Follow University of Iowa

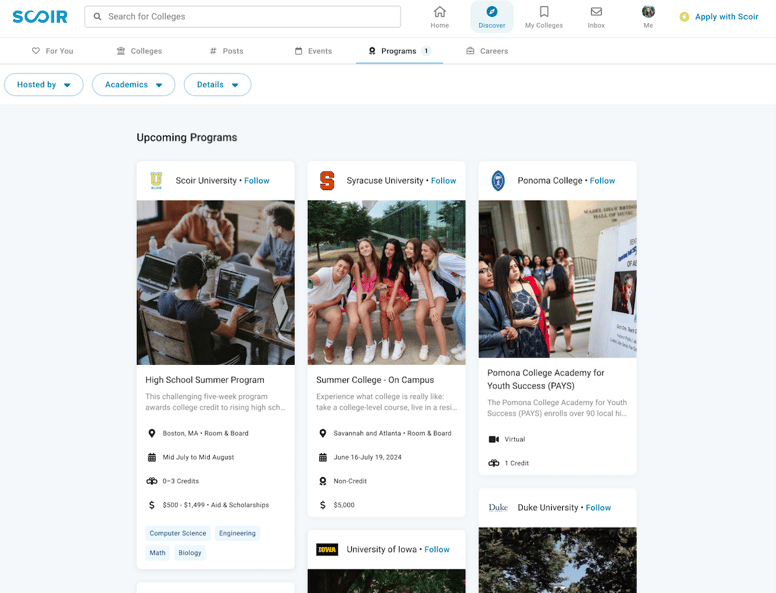437,549
